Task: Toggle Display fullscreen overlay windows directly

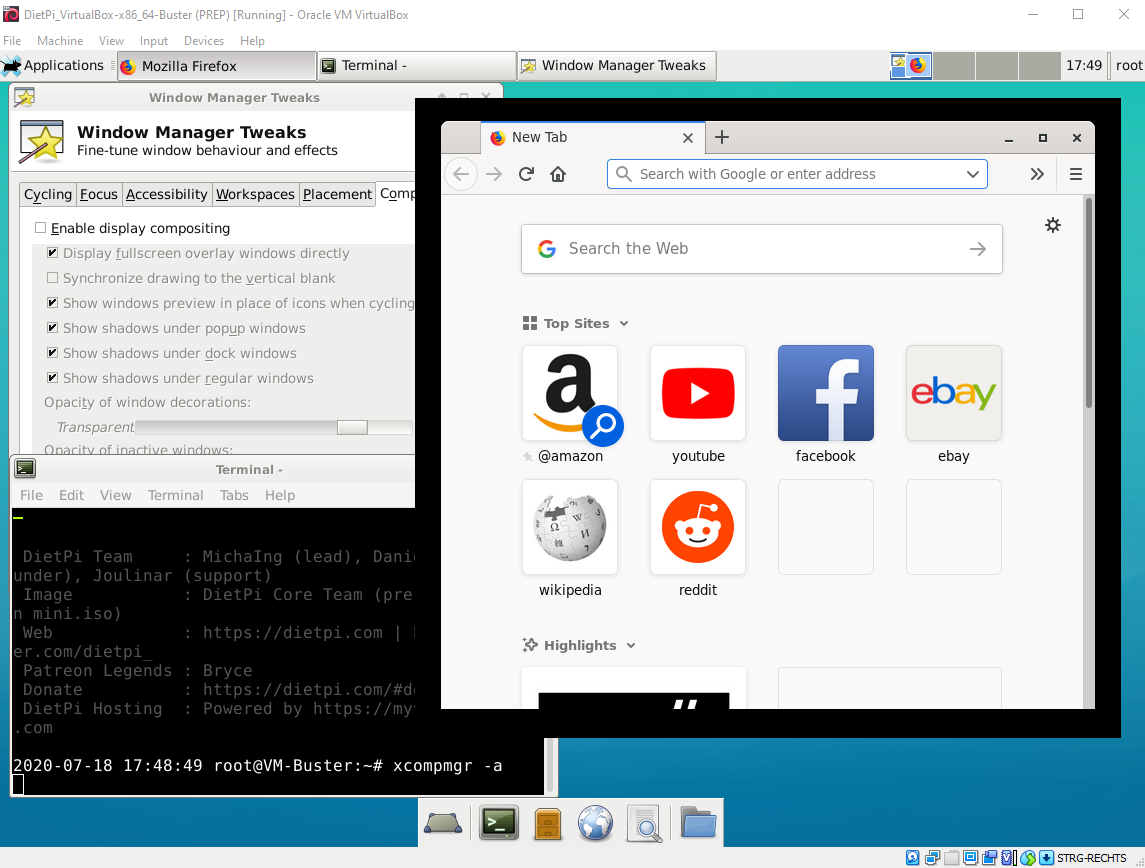Action: (52, 253)
